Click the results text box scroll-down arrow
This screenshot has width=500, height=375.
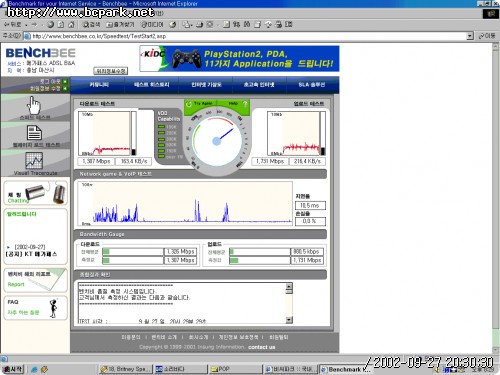pyautogui.click(x=289, y=320)
